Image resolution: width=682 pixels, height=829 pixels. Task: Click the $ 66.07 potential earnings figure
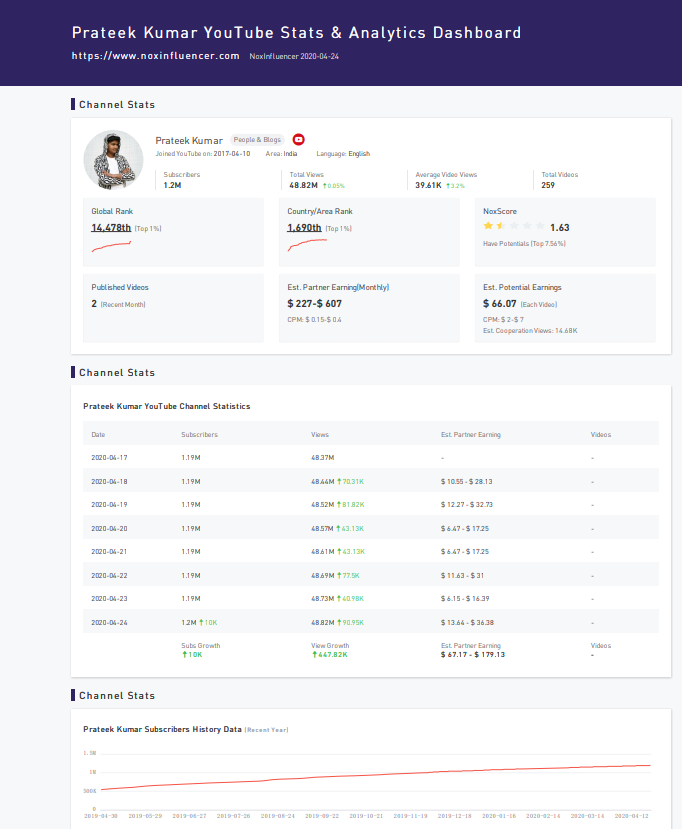pos(500,304)
